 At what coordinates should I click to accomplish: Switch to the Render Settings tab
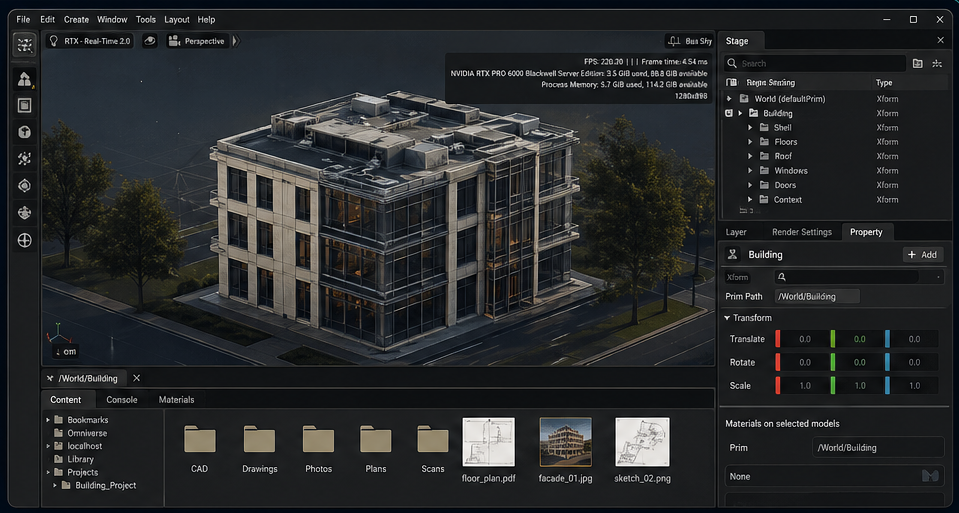(x=802, y=232)
